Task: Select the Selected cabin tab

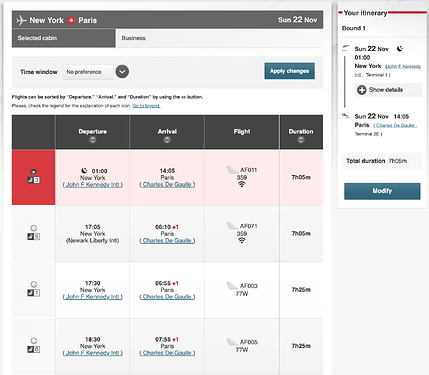Action: pos(64,38)
